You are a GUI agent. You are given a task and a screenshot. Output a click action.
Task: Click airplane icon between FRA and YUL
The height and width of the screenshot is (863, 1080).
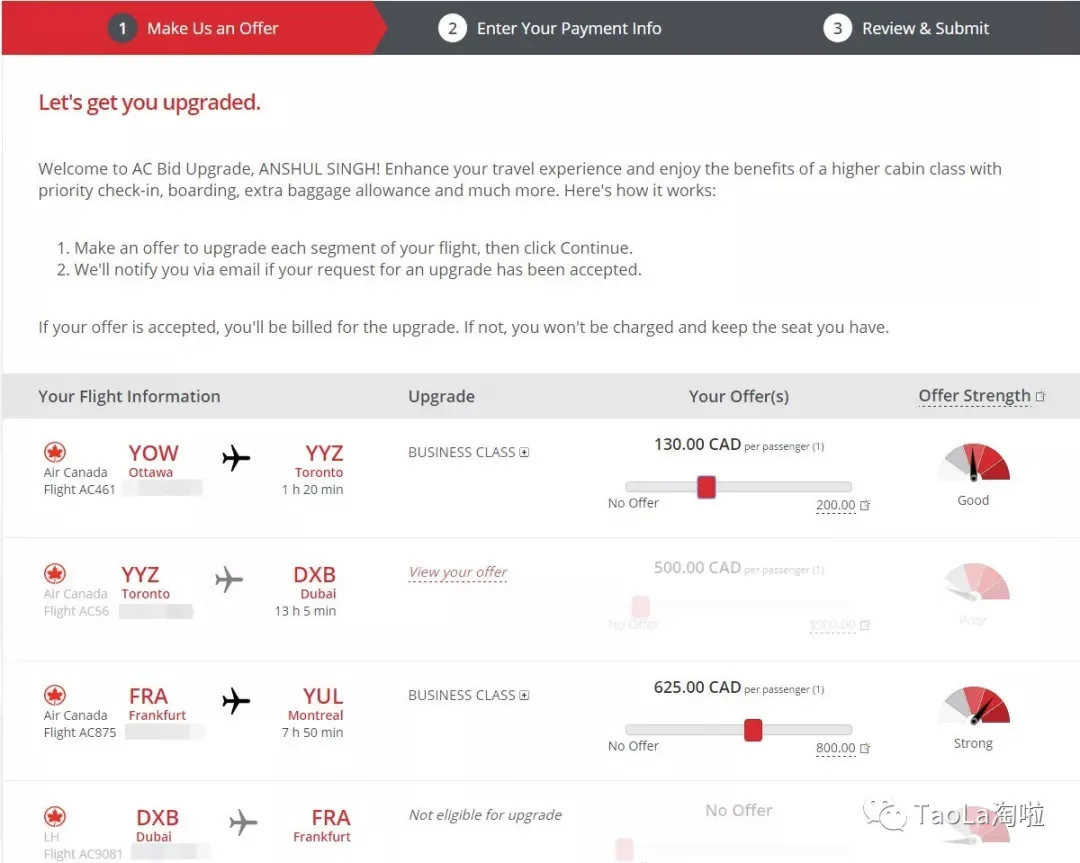point(236,701)
